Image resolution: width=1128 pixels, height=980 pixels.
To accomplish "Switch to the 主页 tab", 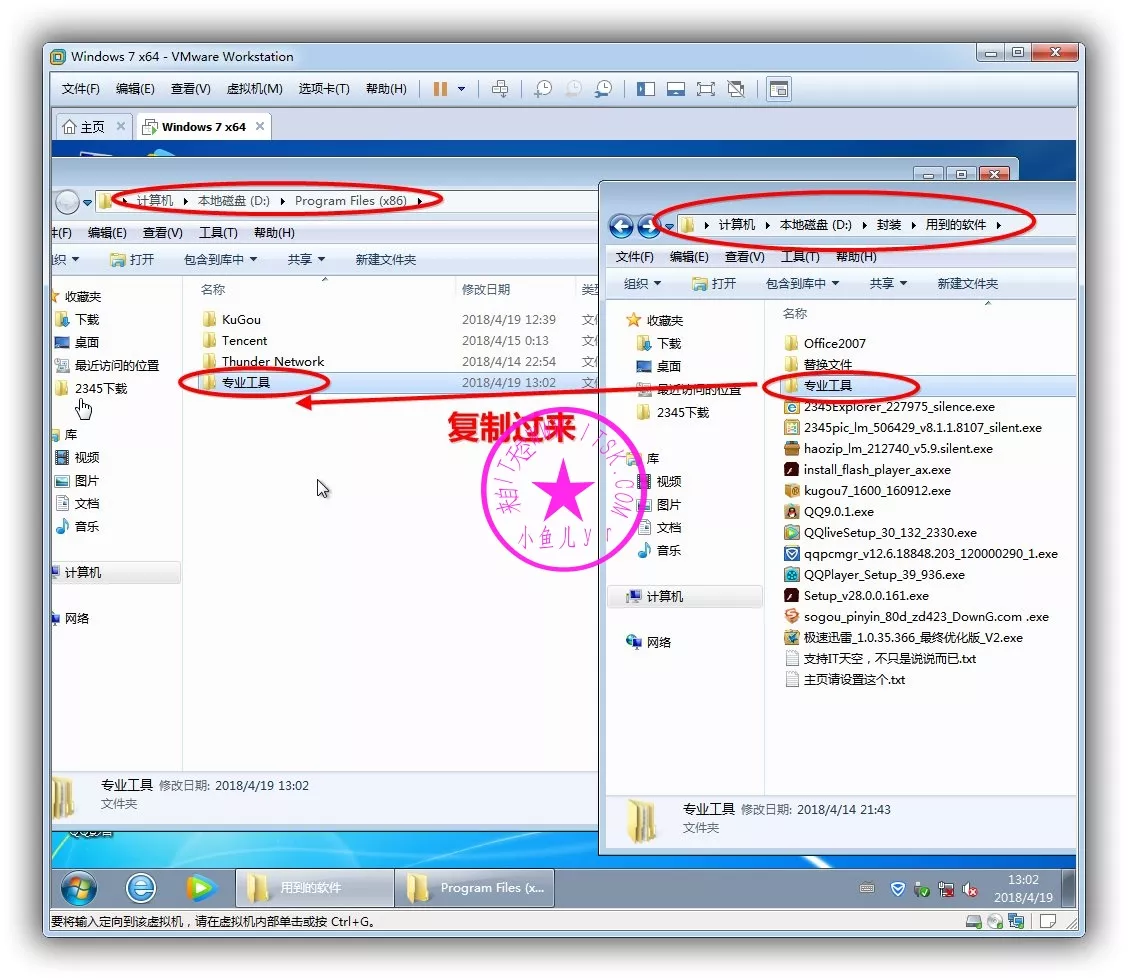I will (84, 127).
